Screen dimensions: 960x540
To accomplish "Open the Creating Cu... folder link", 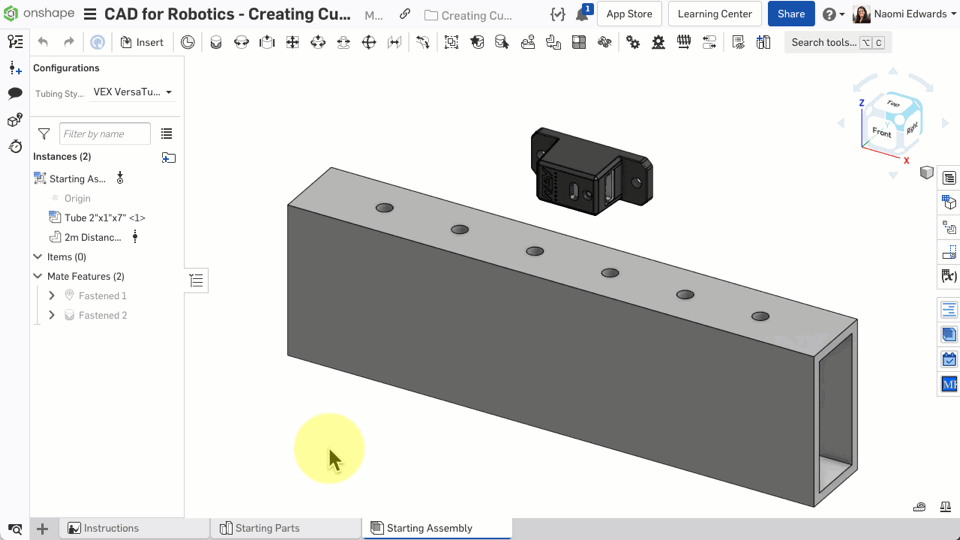I will pyautogui.click(x=468, y=15).
